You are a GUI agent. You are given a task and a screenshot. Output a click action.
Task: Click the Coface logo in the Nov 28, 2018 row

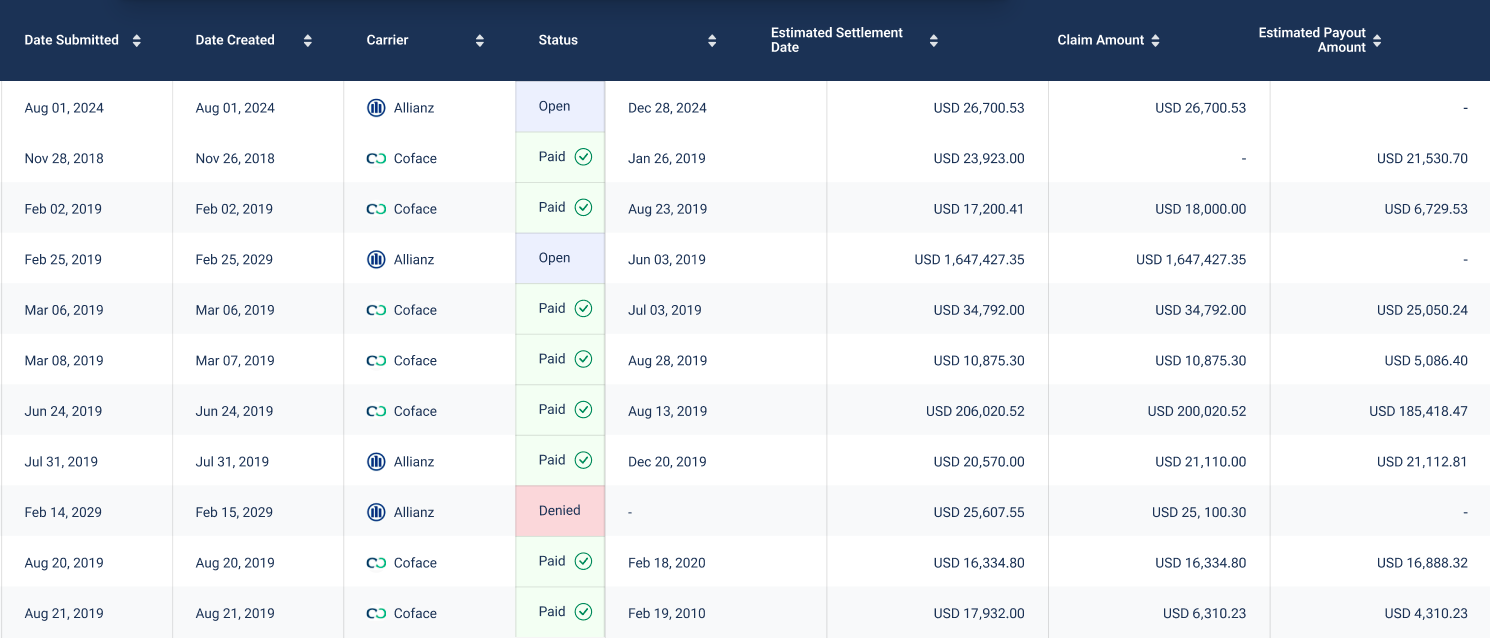[x=376, y=158]
